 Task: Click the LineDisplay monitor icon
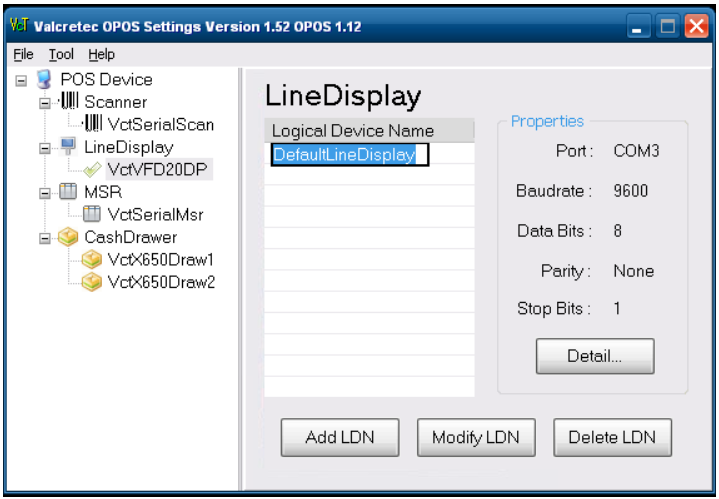click(x=69, y=147)
